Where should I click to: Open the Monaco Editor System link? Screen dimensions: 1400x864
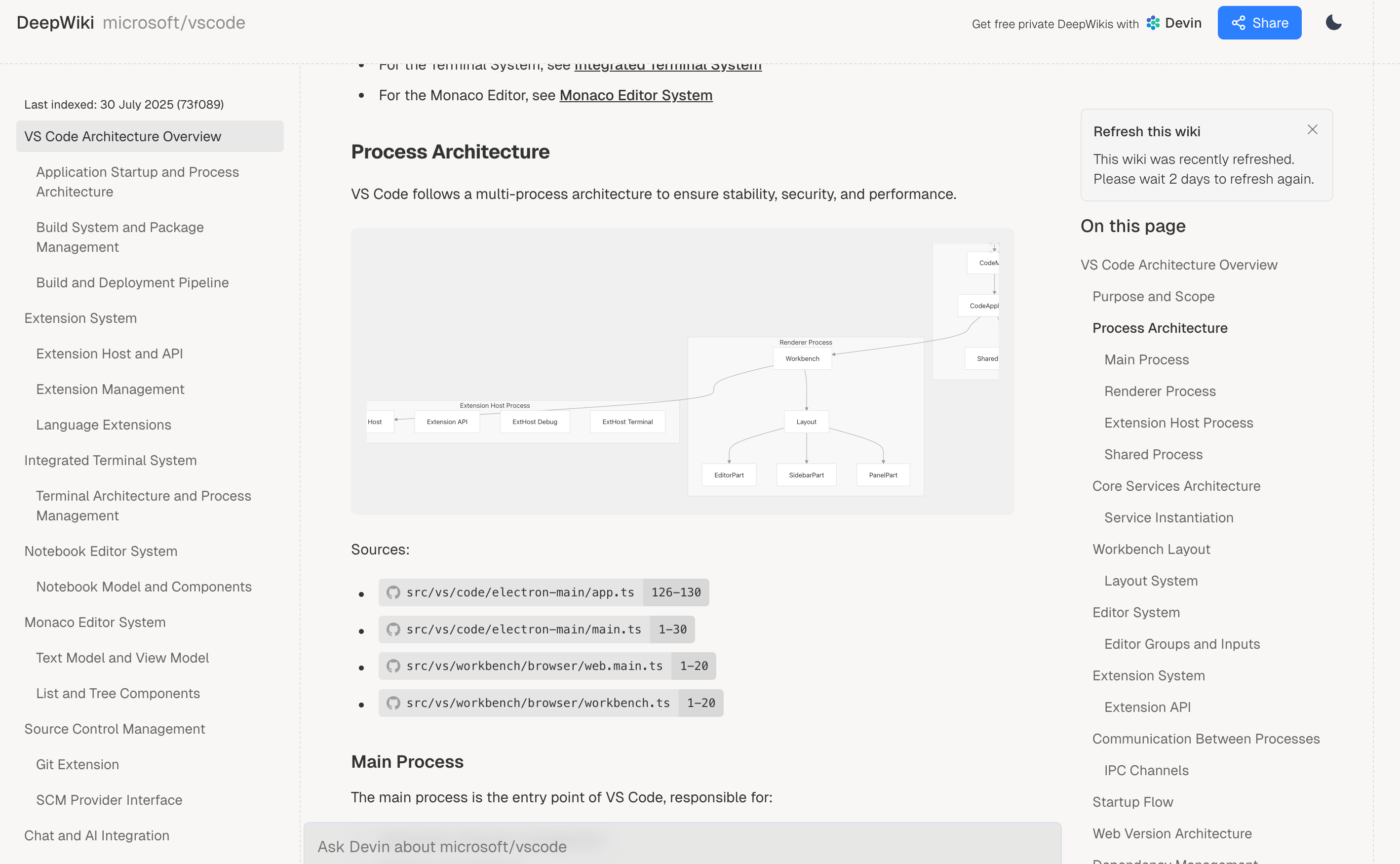point(635,95)
